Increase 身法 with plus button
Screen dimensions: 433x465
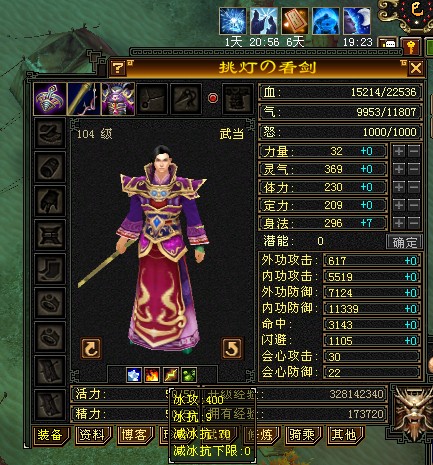click(399, 223)
